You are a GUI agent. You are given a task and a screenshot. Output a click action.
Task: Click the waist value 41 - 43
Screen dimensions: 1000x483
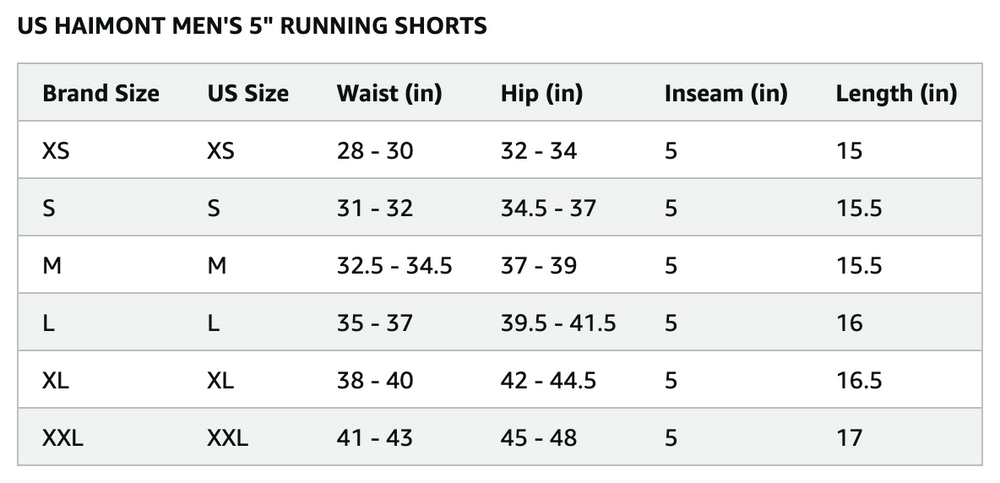click(x=375, y=438)
